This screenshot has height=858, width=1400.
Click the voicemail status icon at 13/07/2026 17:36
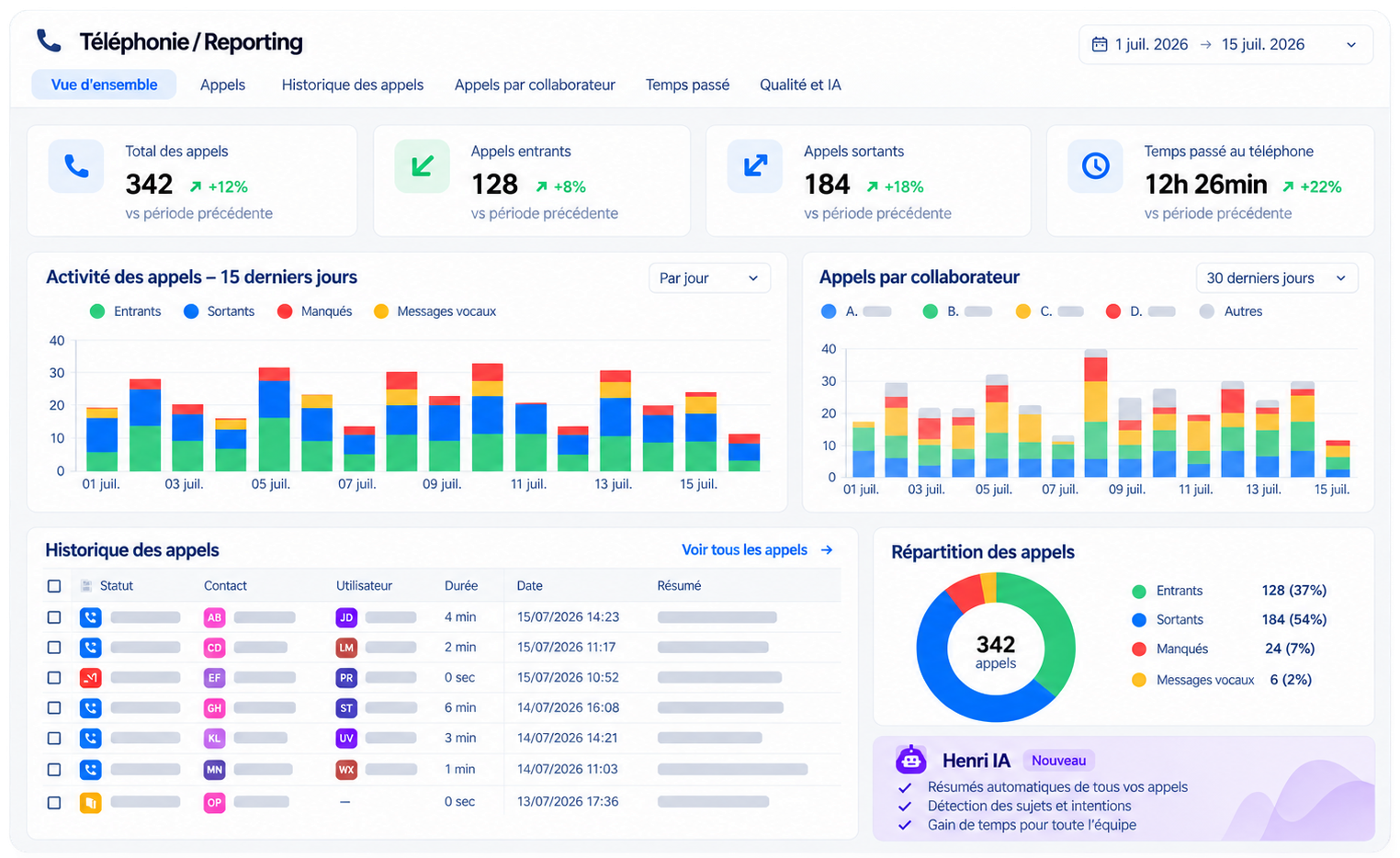pos(90,802)
